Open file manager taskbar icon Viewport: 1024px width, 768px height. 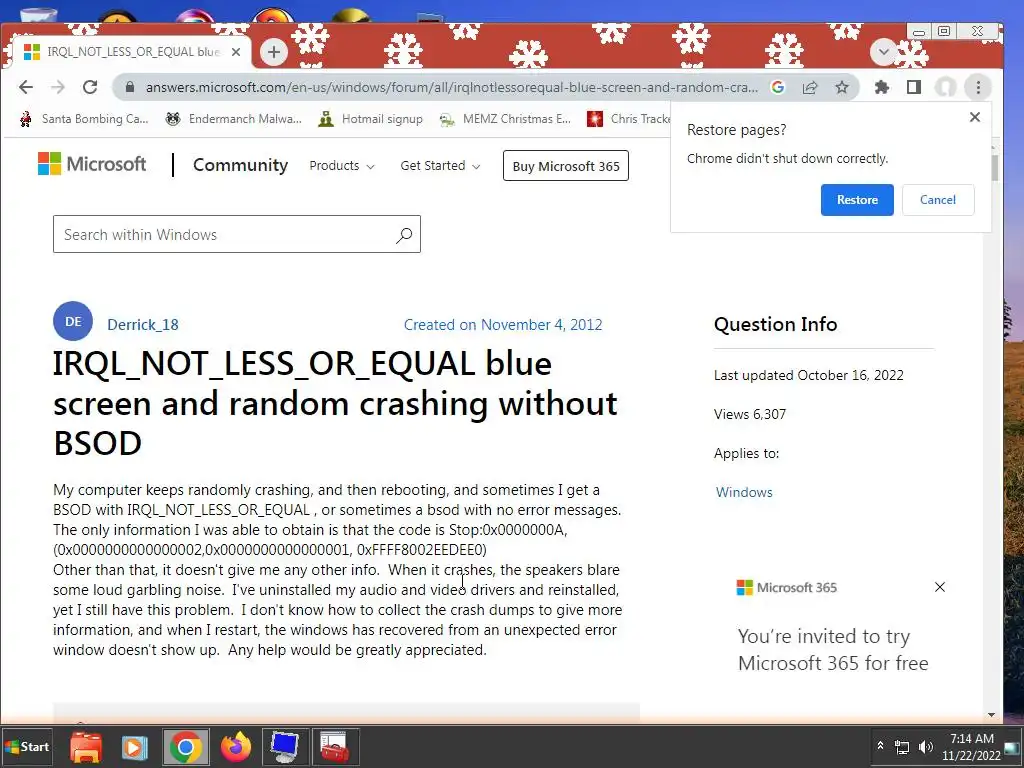click(86, 747)
